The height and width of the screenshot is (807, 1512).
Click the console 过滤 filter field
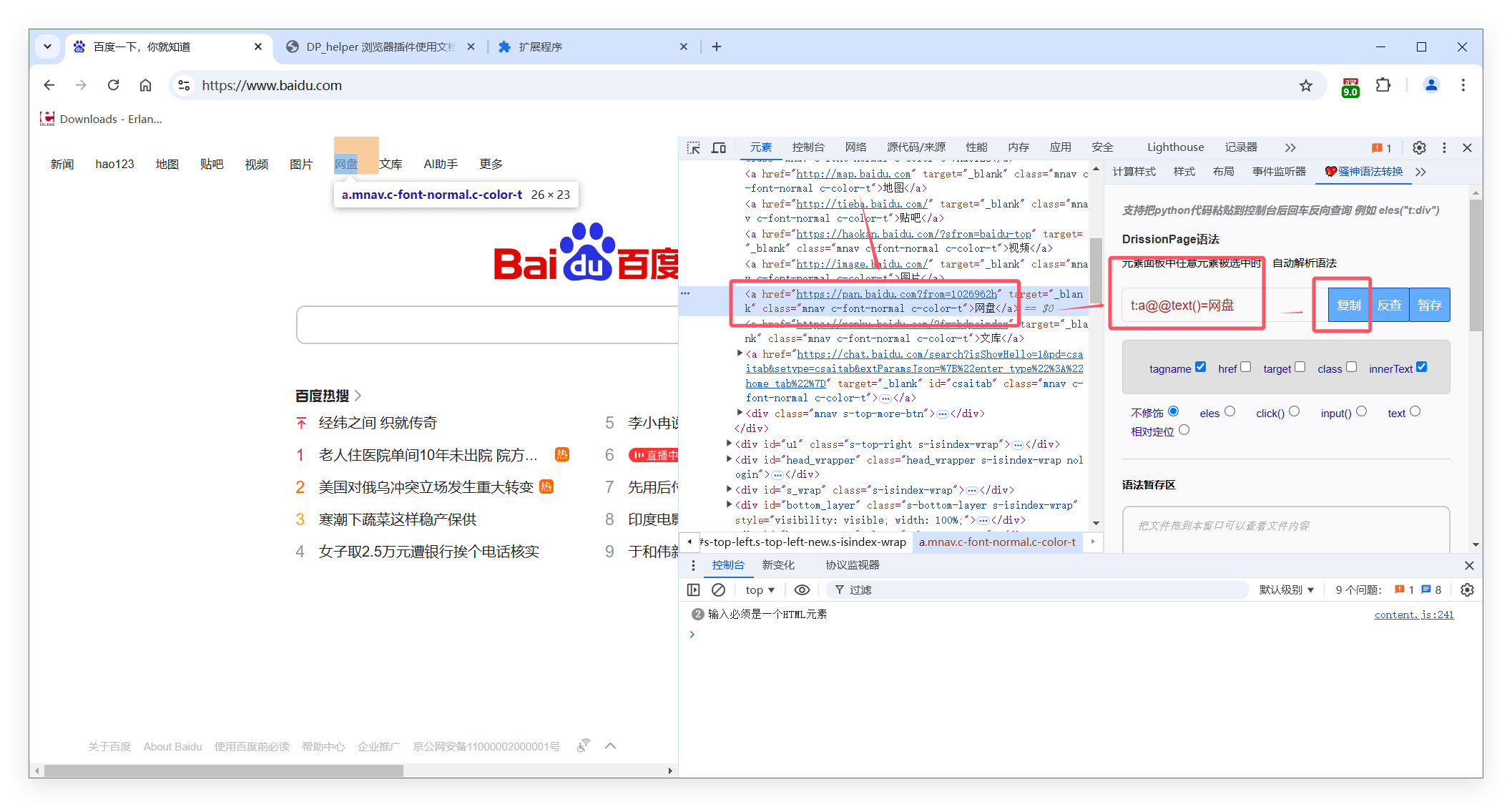pos(1037,590)
